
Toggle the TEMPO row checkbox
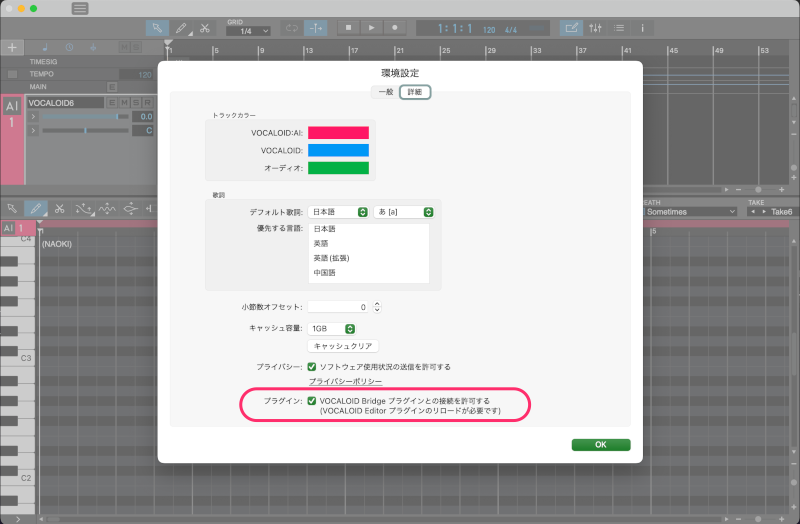click(x=12, y=74)
